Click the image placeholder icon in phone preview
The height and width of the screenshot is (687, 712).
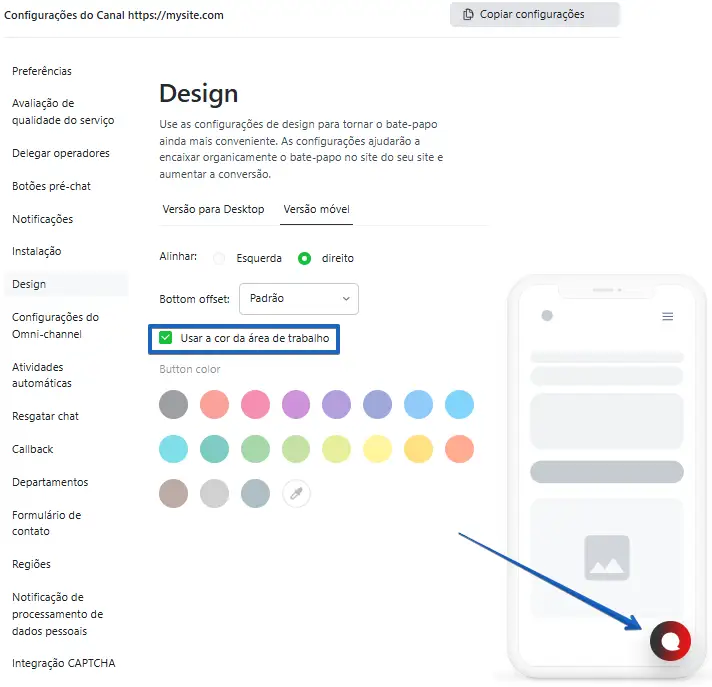point(607,557)
